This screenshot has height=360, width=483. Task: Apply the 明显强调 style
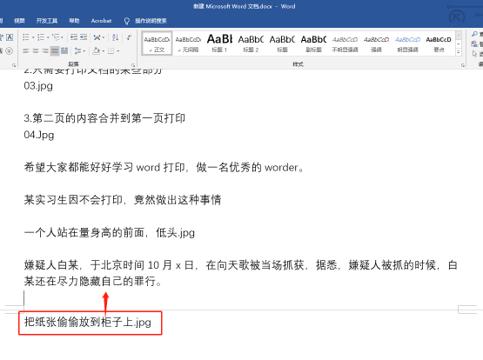tap(408, 43)
